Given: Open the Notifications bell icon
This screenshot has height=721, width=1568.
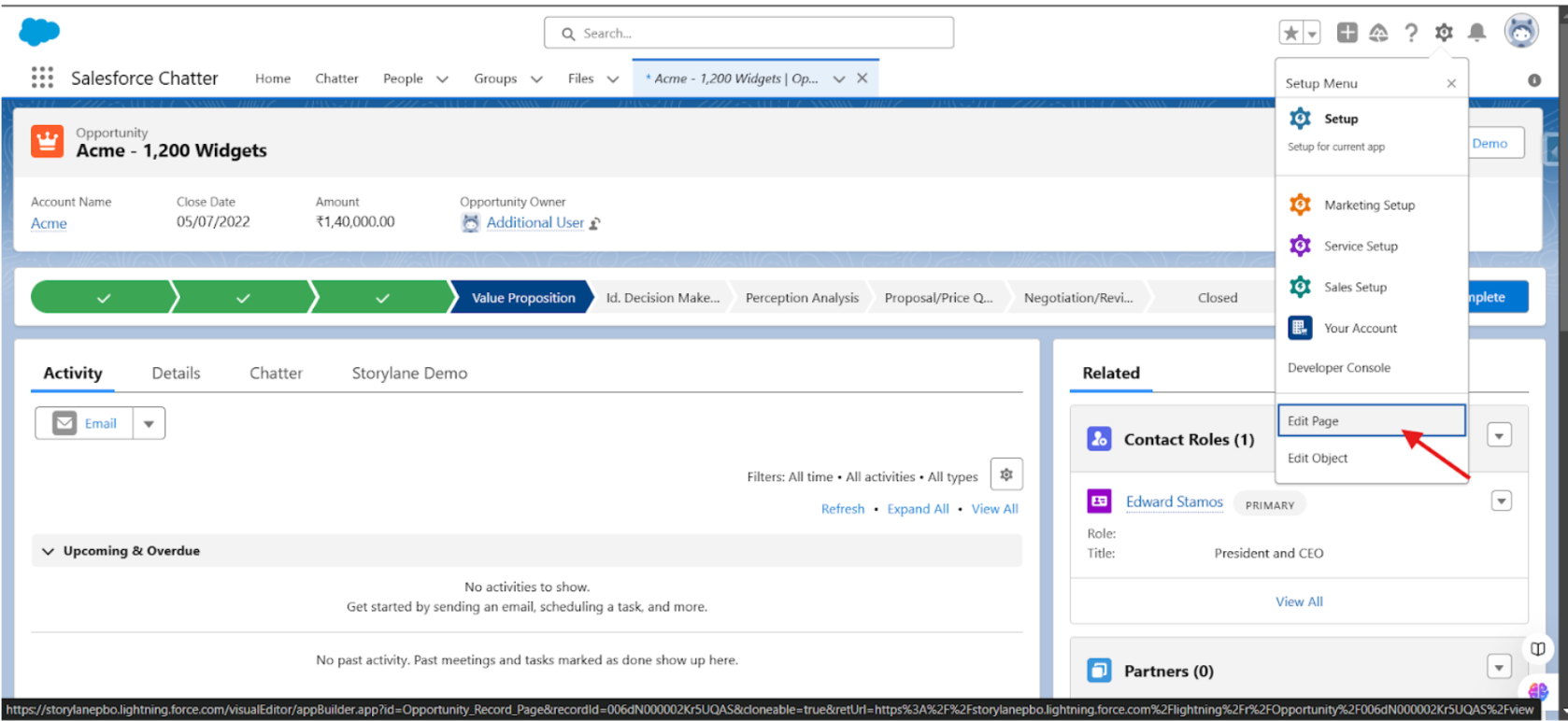Looking at the screenshot, I should [1476, 34].
